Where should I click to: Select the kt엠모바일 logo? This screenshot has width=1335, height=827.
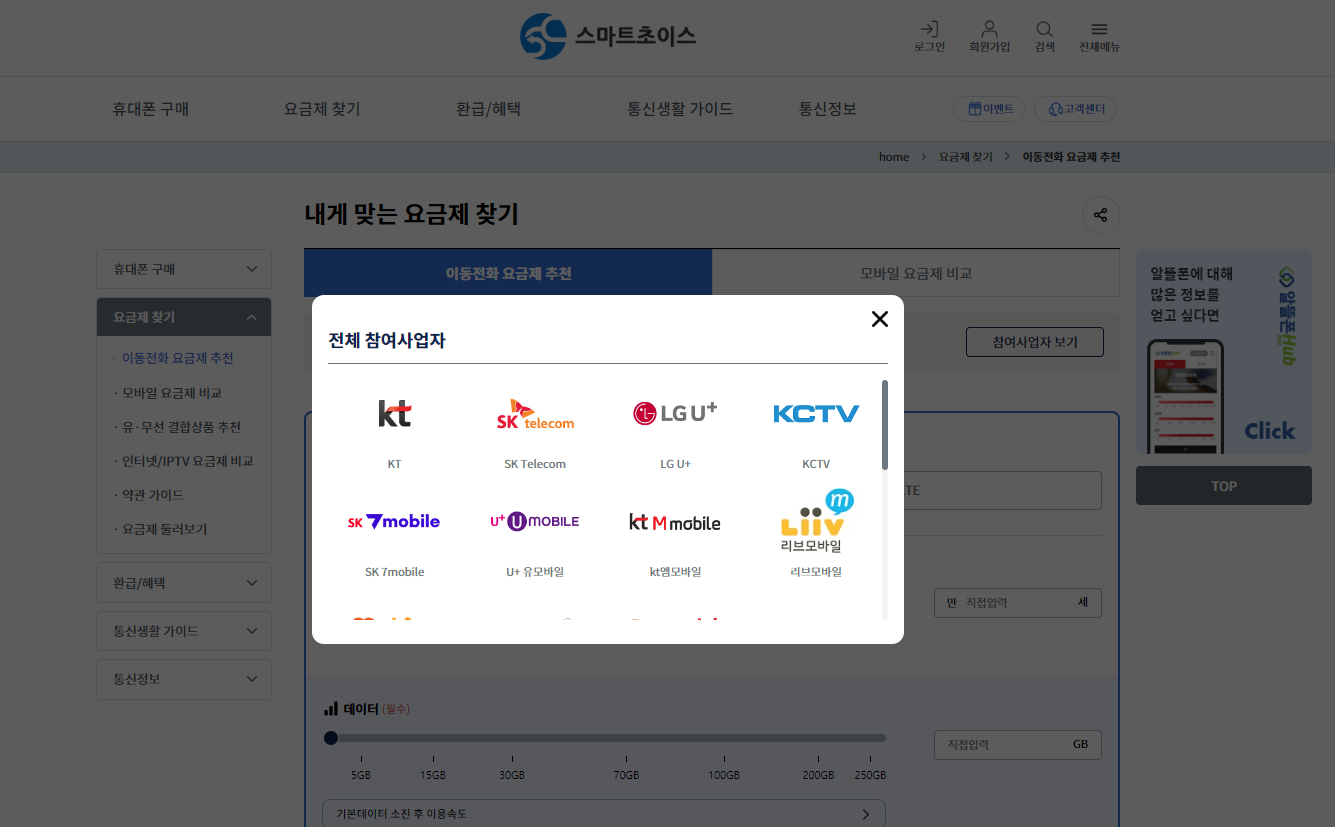[x=675, y=522]
